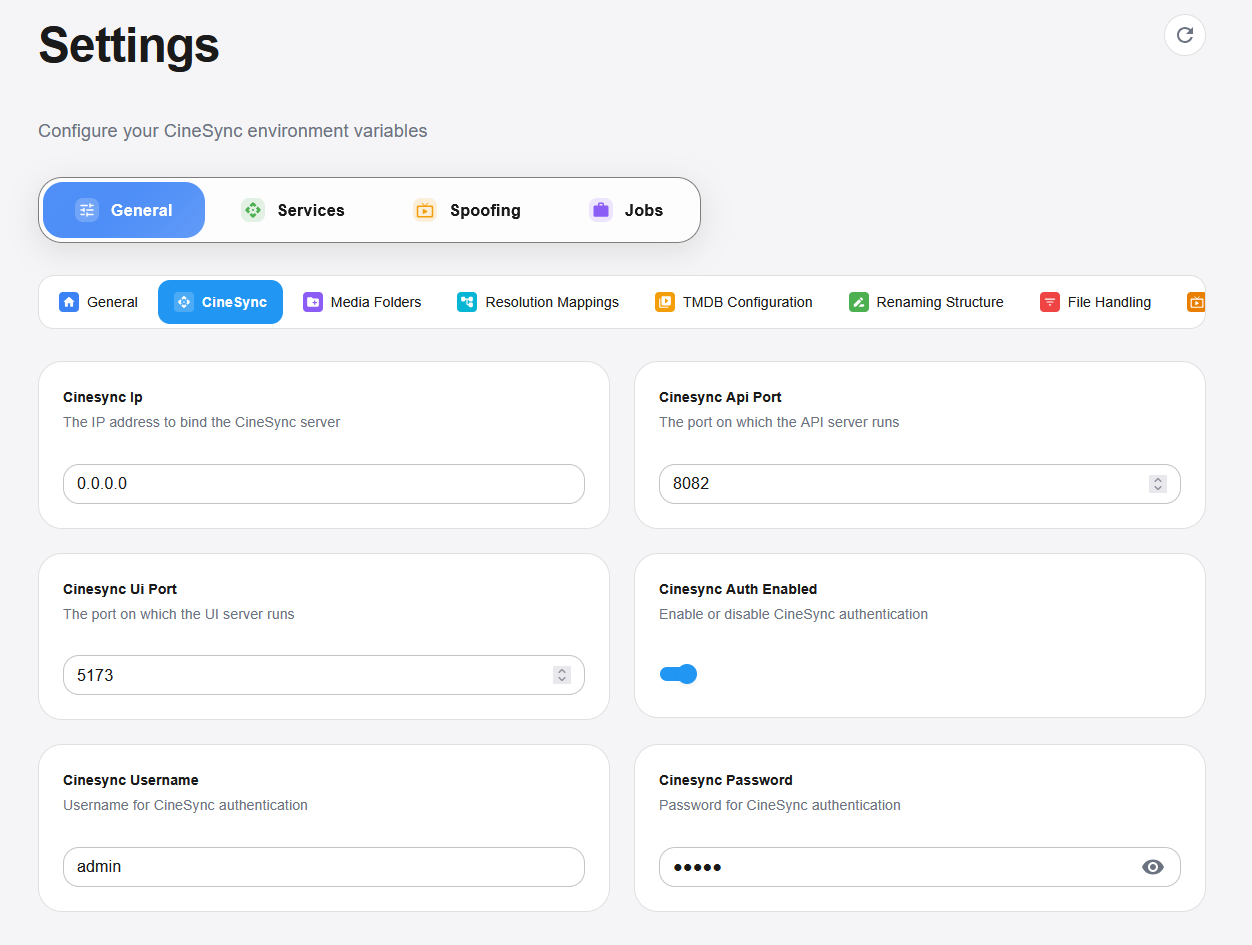The image size is (1252, 945).
Task: Click the partially hidden orange tab icon
Action: [1195, 302]
